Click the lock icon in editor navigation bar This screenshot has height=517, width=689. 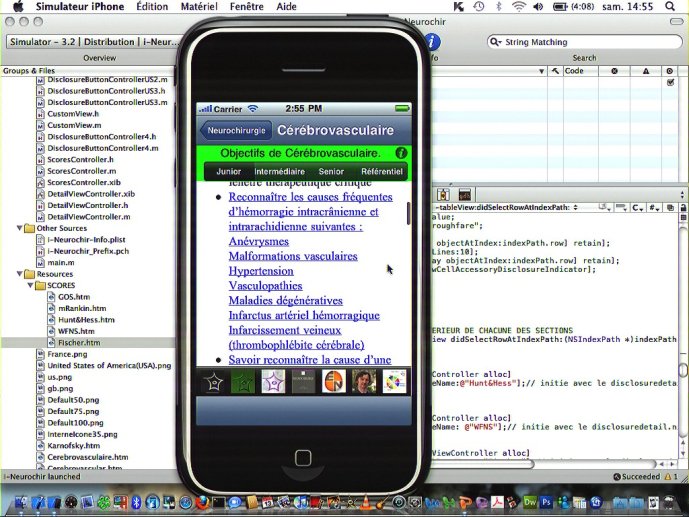683,207
